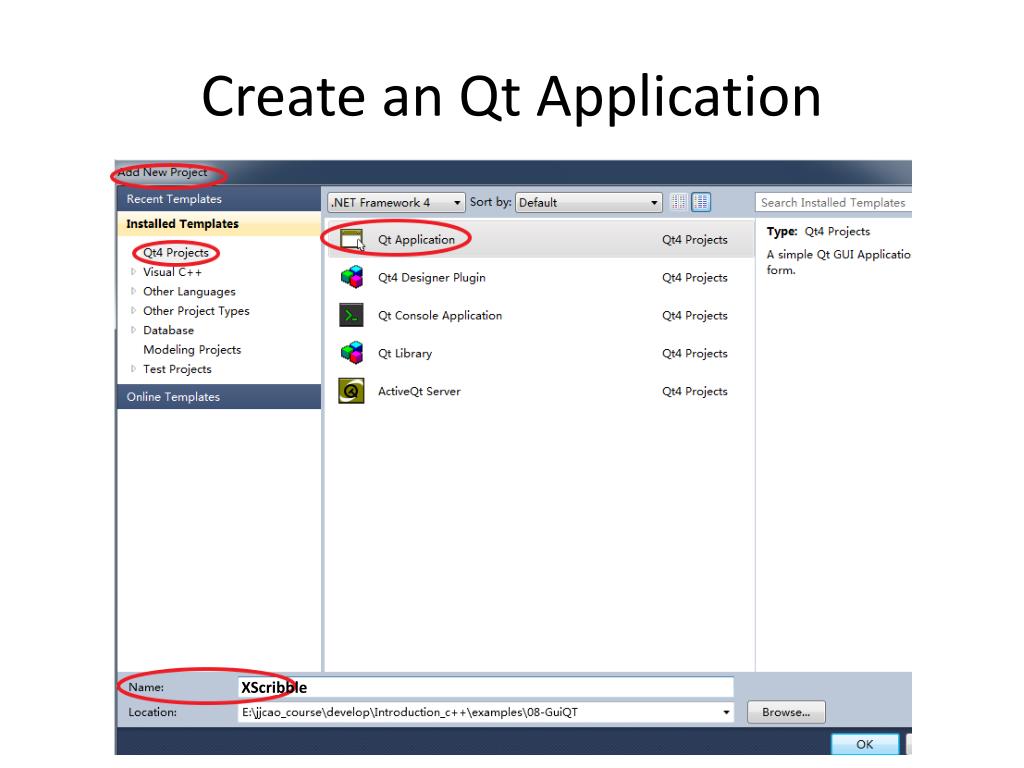Click the Name field containing XScribble
1024x768 pixels.
pyautogui.click(x=485, y=687)
